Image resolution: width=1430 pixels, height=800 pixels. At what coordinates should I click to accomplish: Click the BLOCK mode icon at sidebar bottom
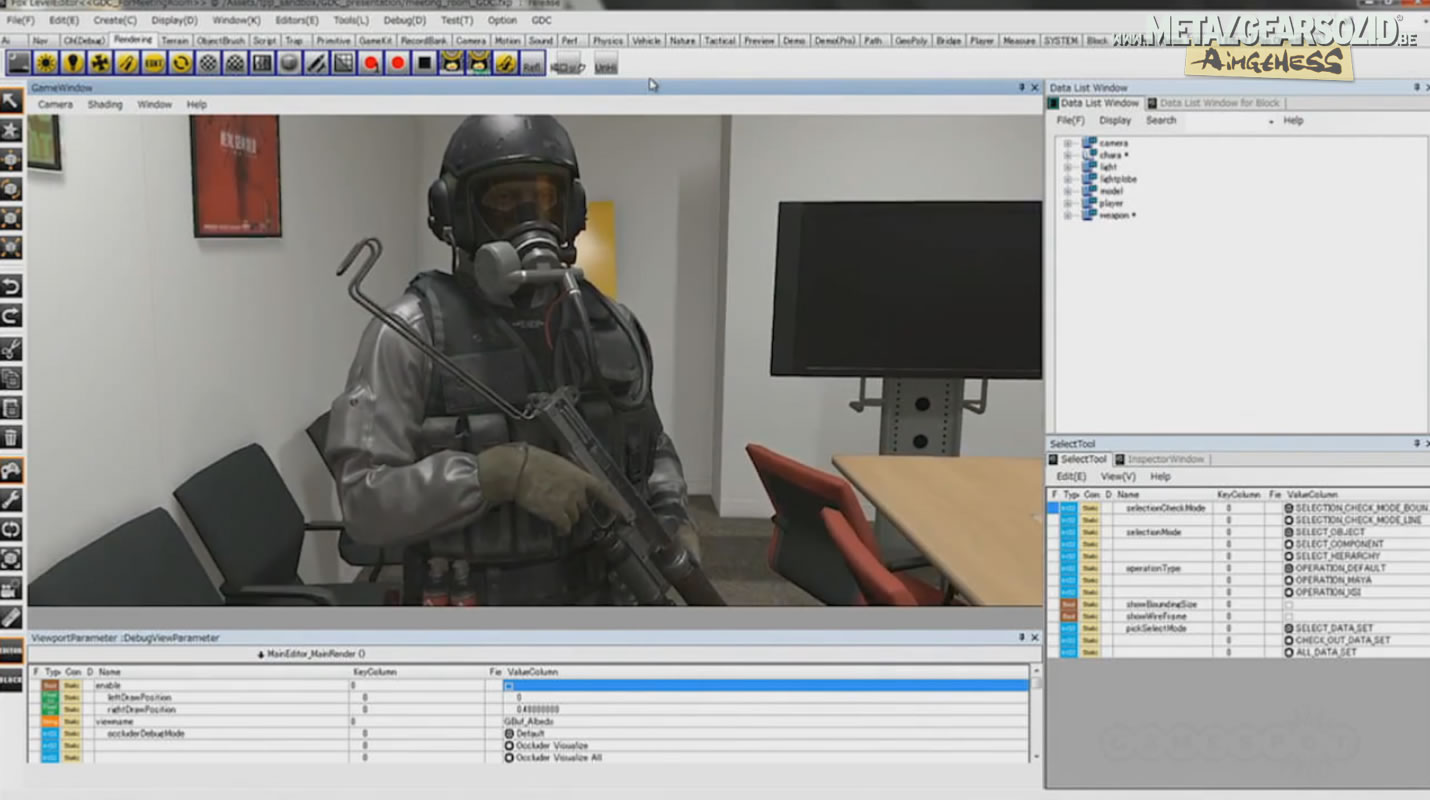pyautogui.click(x=11, y=679)
